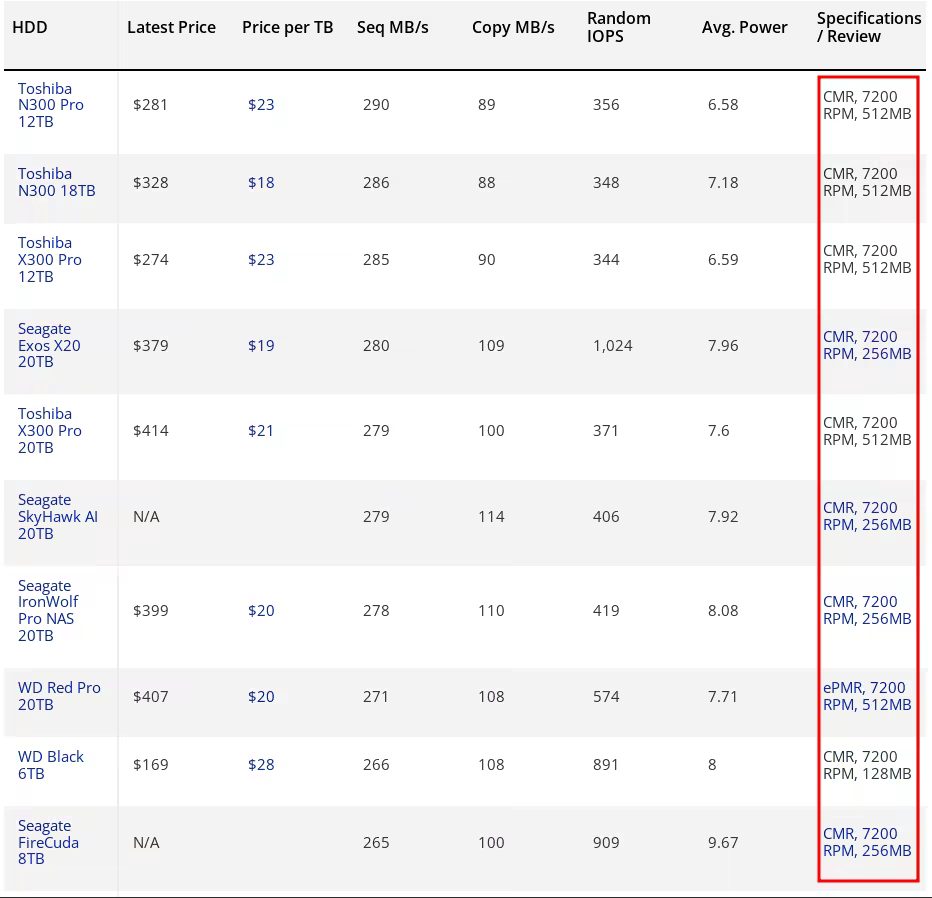Open the Toshiba N300 Pro 12TB link
The image size is (932, 898).
click(x=50, y=105)
